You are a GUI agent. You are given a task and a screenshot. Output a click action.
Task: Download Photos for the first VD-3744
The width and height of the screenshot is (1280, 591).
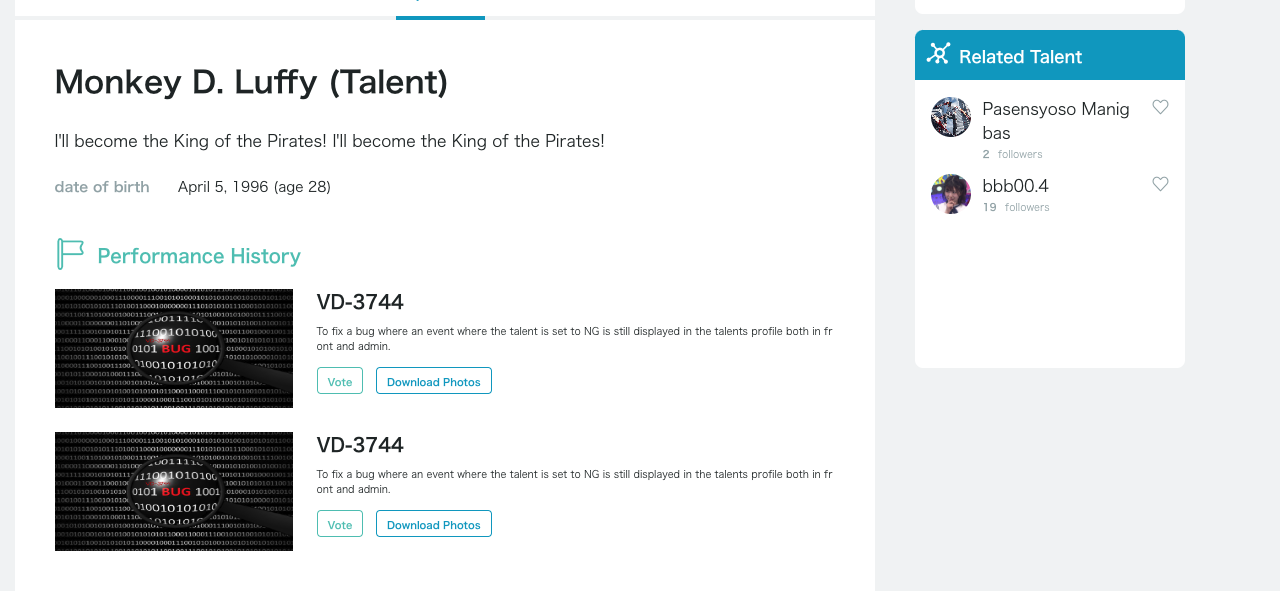(x=434, y=381)
